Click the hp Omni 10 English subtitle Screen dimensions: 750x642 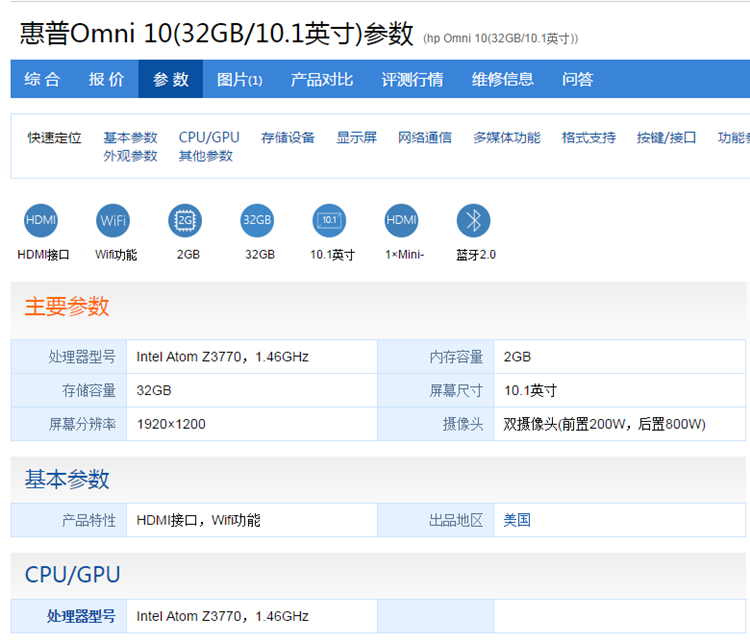[501, 39]
